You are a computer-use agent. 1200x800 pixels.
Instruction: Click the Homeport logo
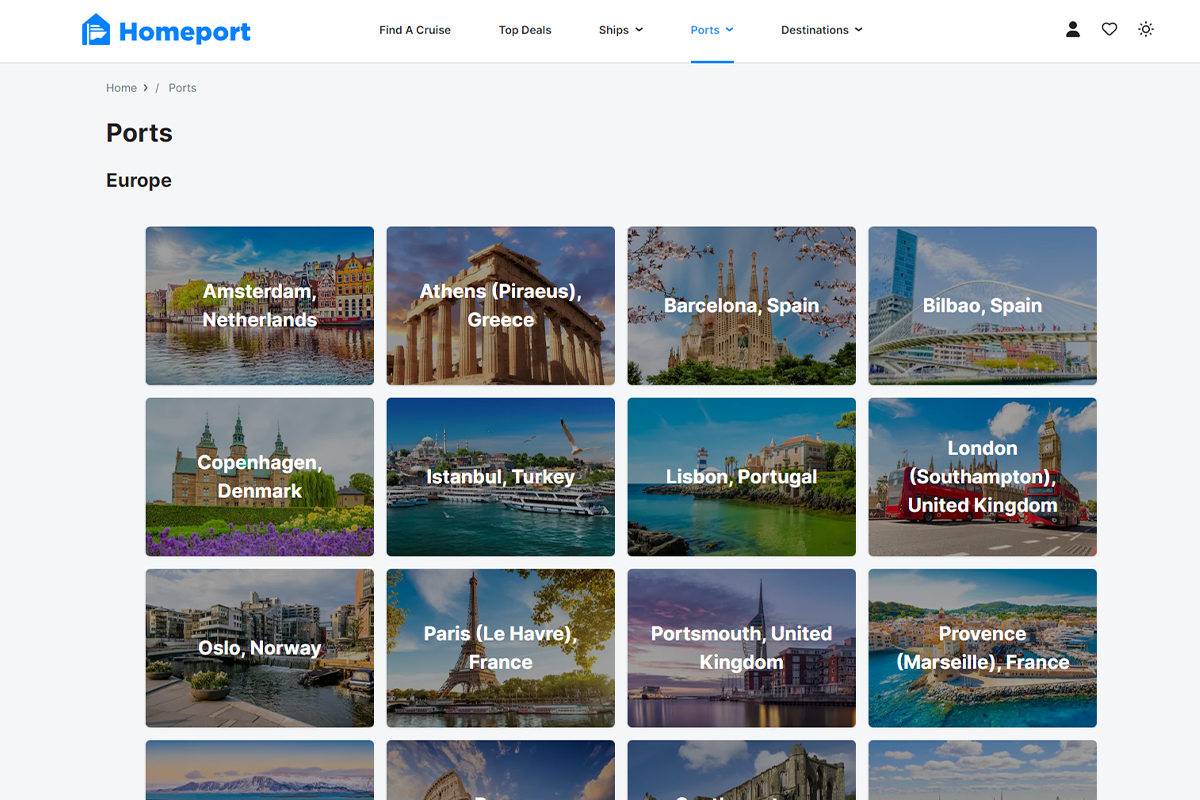pos(166,30)
